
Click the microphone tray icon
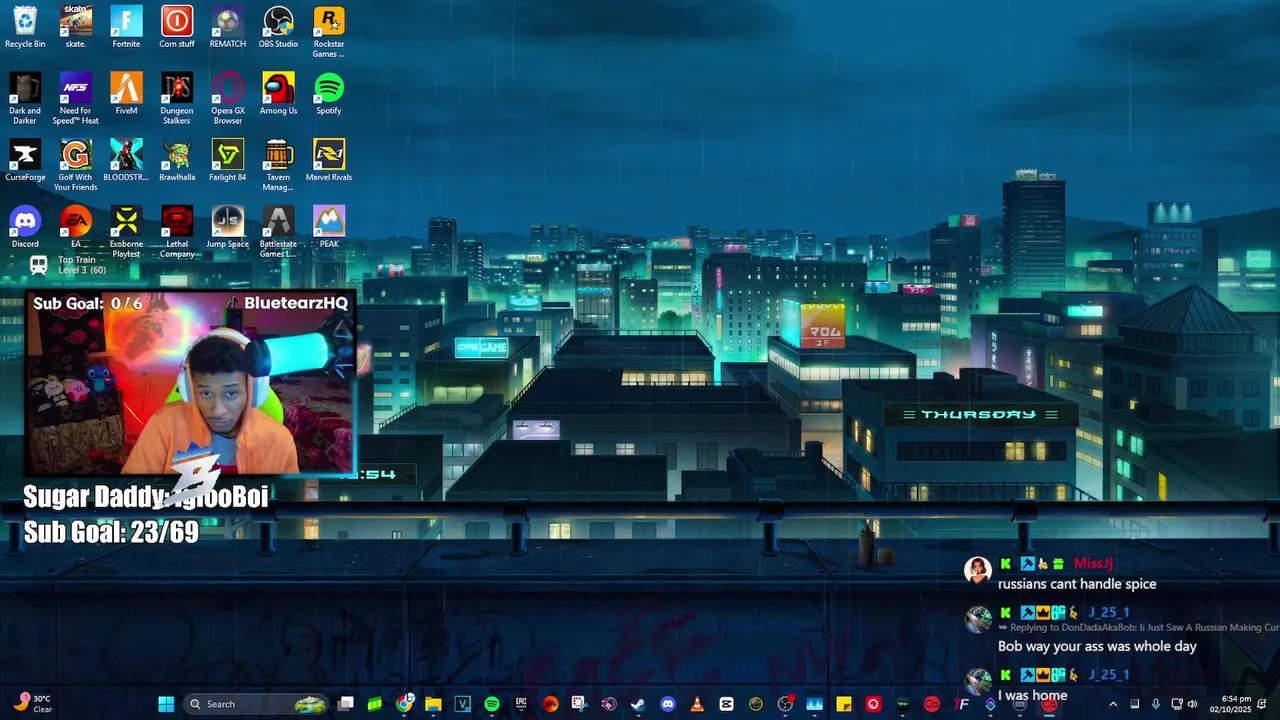[x=1155, y=704]
